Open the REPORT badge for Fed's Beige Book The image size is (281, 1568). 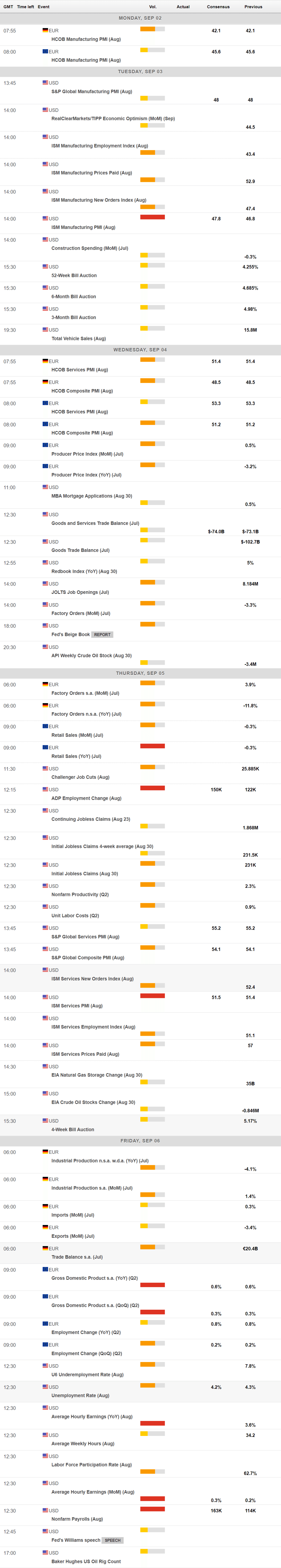tap(102, 634)
